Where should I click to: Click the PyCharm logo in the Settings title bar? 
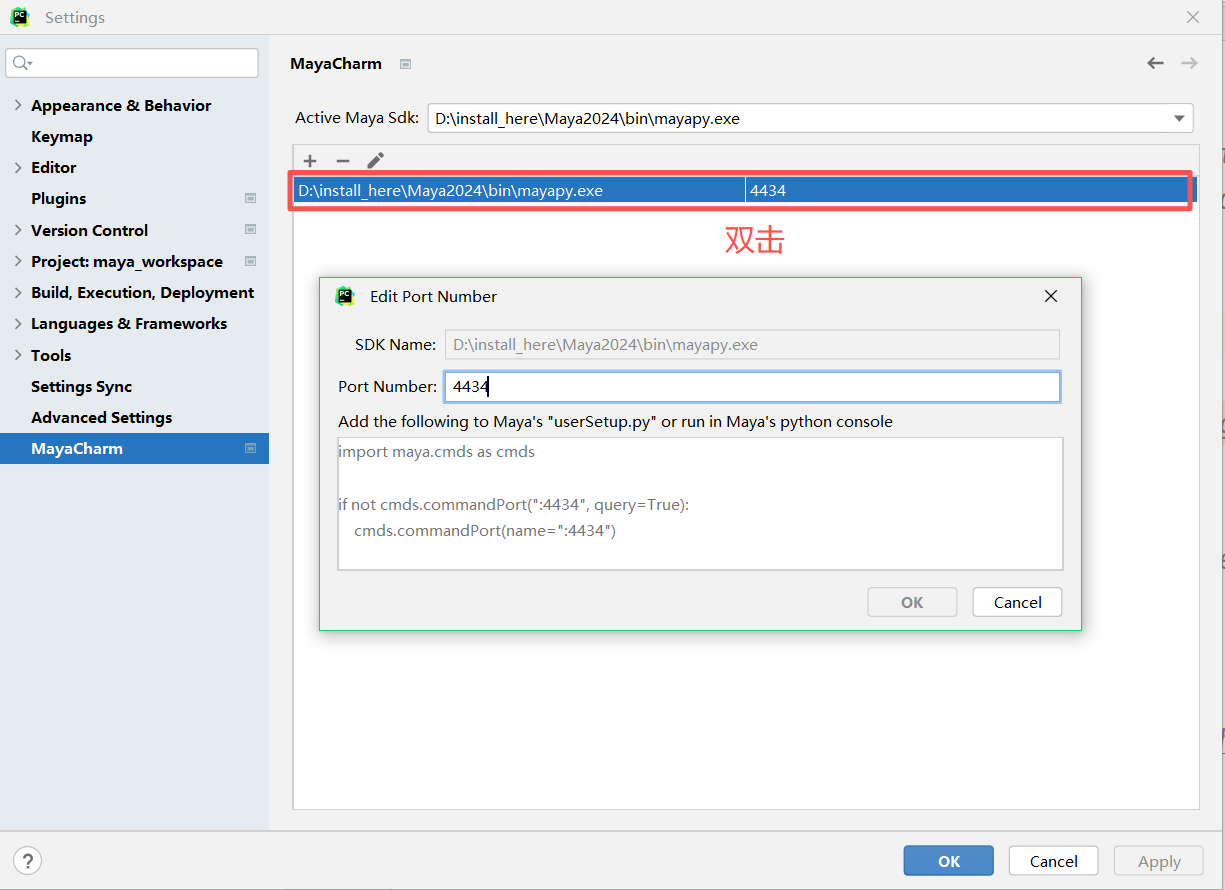pyautogui.click(x=20, y=17)
